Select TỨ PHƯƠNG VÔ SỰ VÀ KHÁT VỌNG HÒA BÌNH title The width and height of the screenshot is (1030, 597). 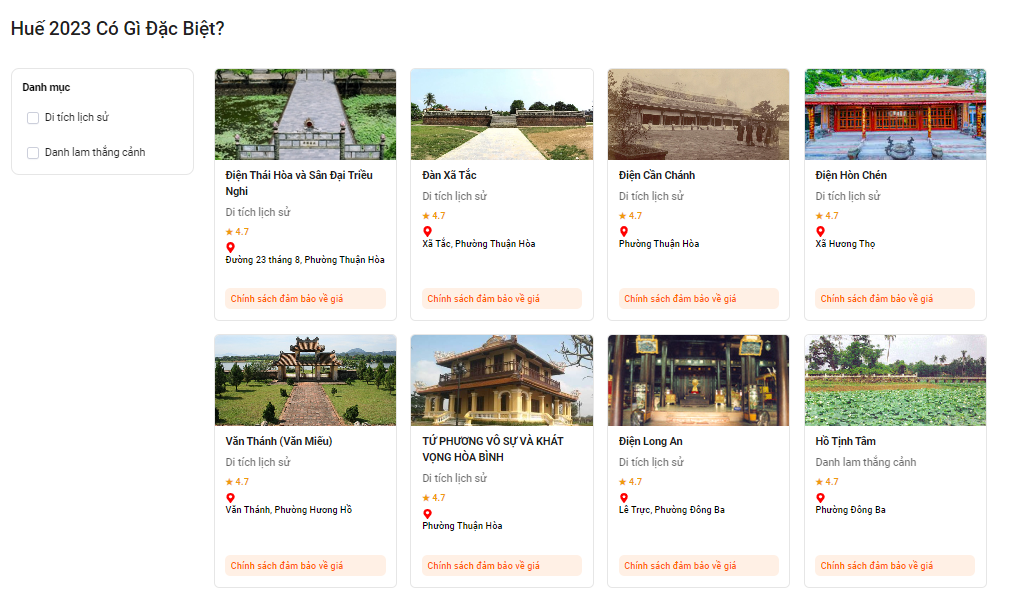[493, 449]
